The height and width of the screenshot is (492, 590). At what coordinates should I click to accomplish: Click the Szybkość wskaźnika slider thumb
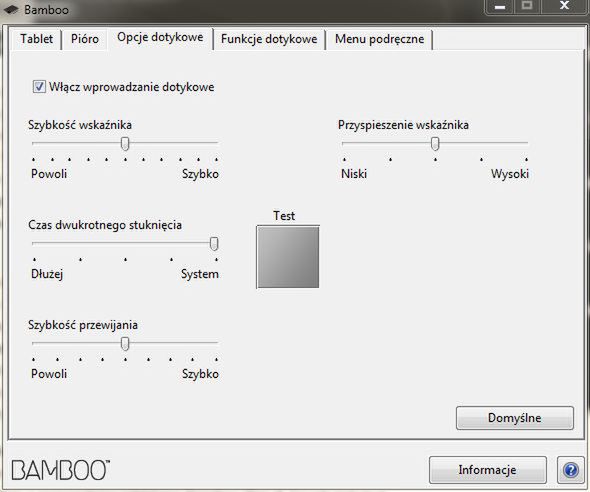click(125, 143)
